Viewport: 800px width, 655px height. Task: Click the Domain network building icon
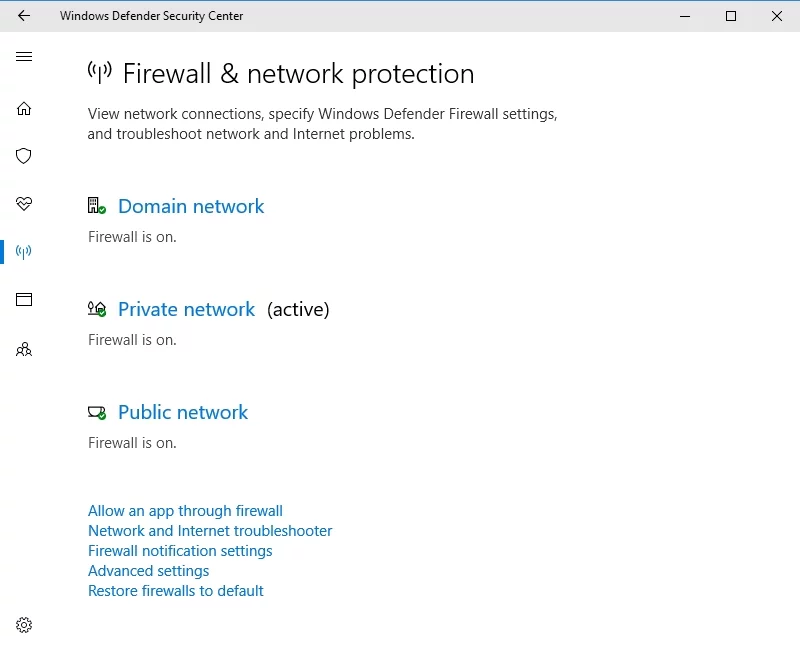pyautogui.click(x=96, y=206)
